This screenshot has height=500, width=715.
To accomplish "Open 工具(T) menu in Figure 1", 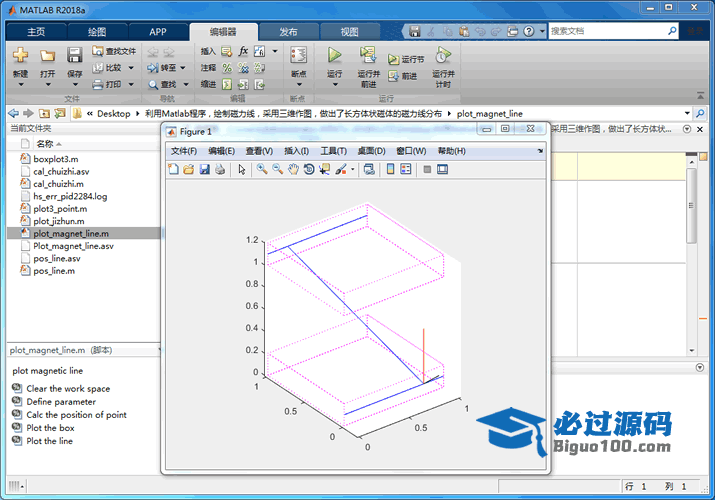I will [333, 151].
